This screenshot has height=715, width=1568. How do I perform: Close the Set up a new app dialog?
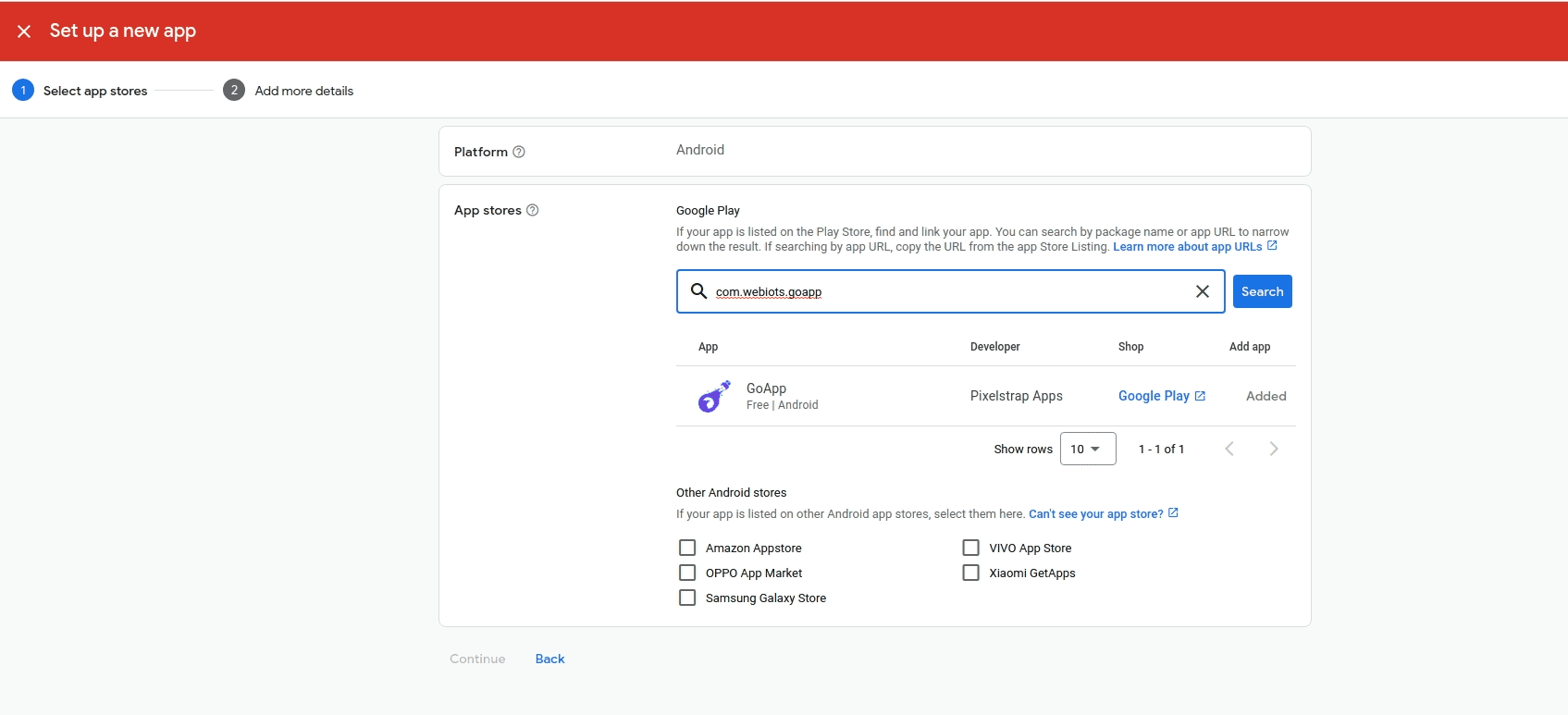24,31
